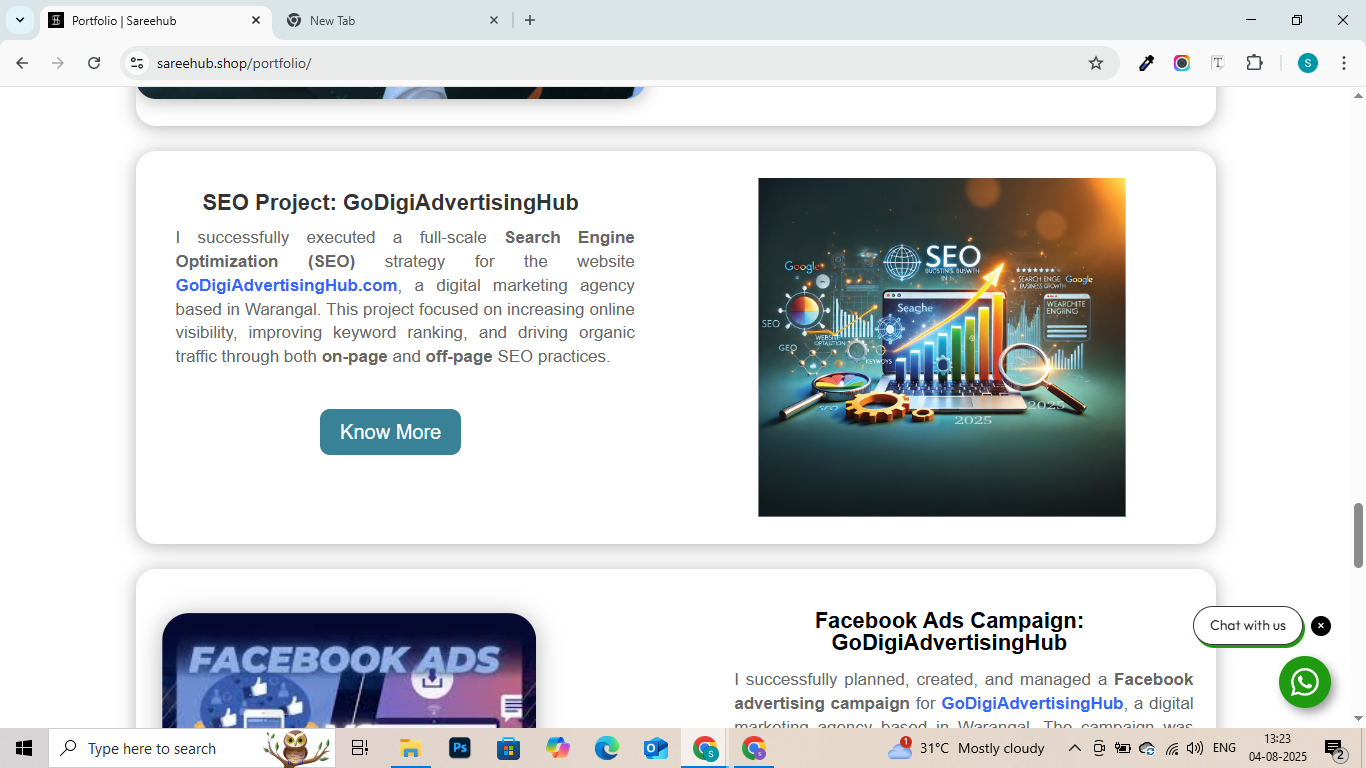
Task: Click the SEO project illustration image
Action: pos(941,347)
